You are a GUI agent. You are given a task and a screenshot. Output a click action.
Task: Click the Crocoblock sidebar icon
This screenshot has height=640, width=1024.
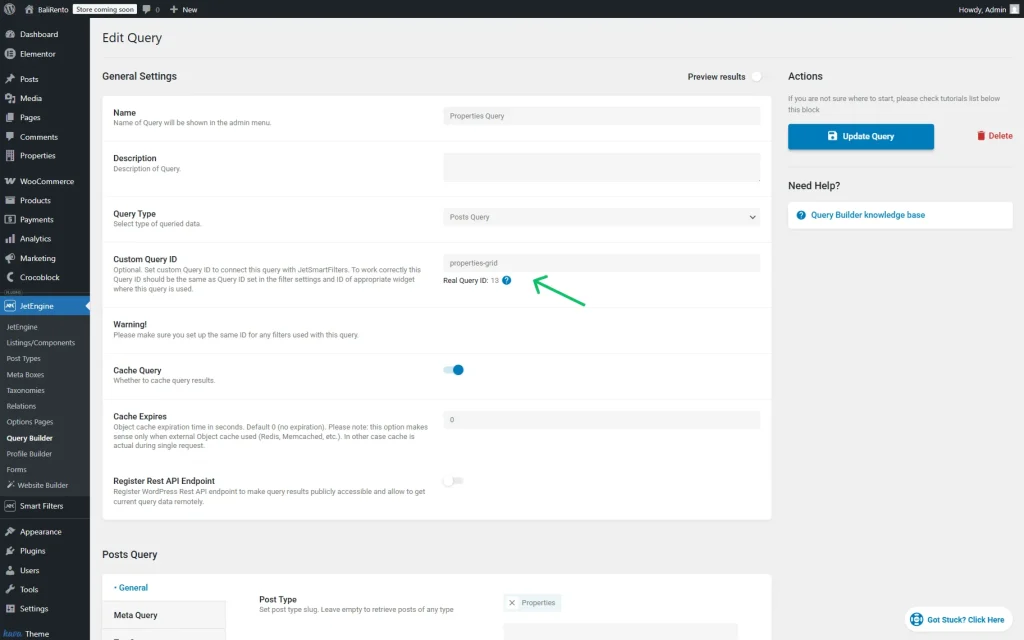(10, 277)
